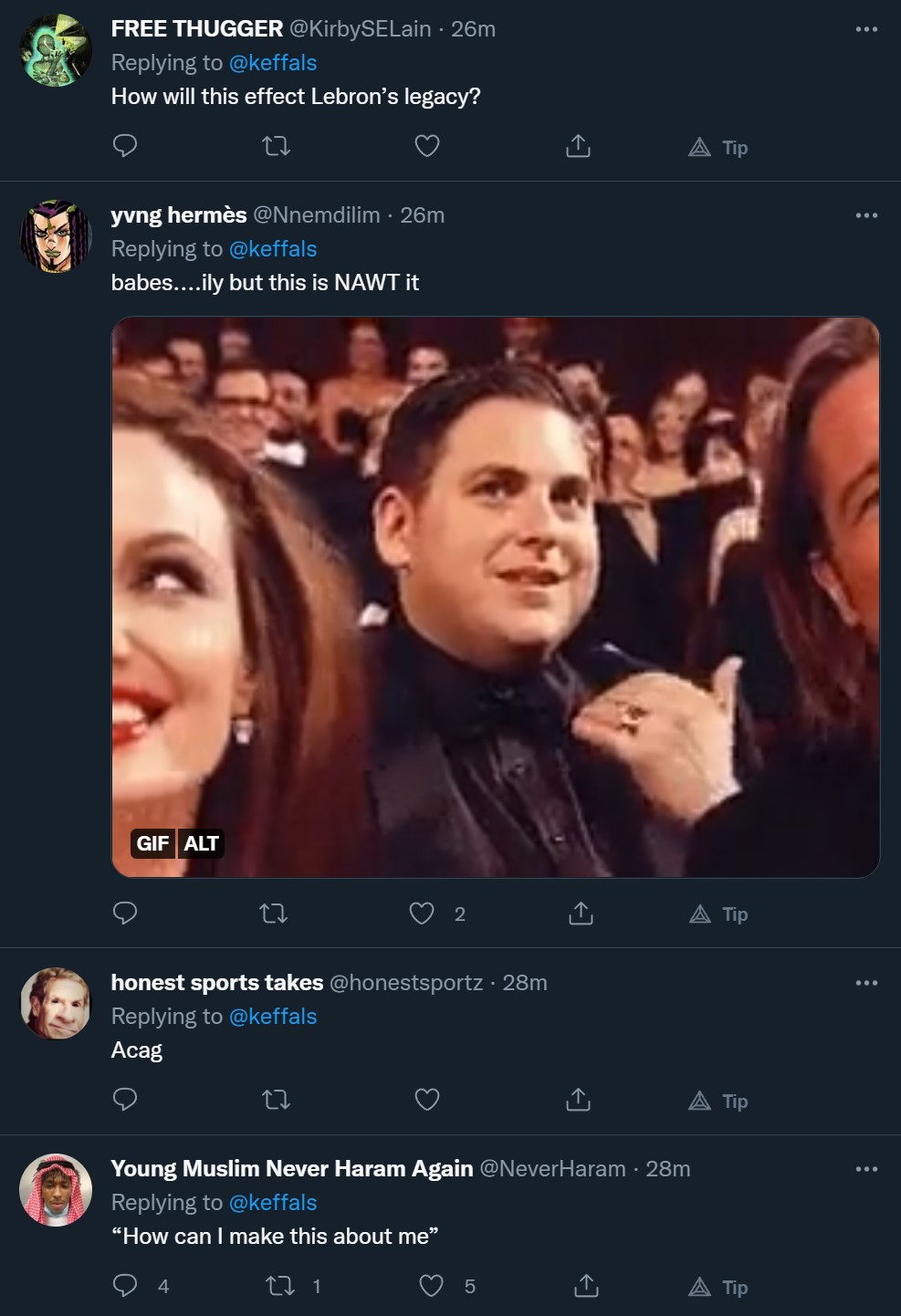Viewport: 901px width, 1316px height.
Task: Open honest sports takes profile picture
Action: tap(56, 1004)
